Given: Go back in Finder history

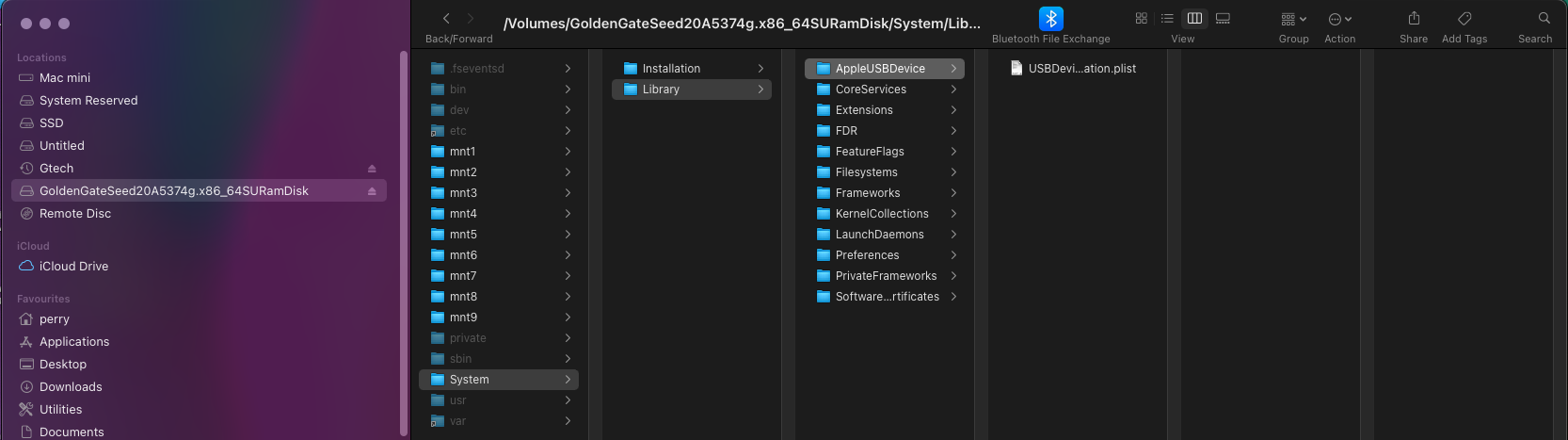Looking at the screenshot, I should point(446,19).
